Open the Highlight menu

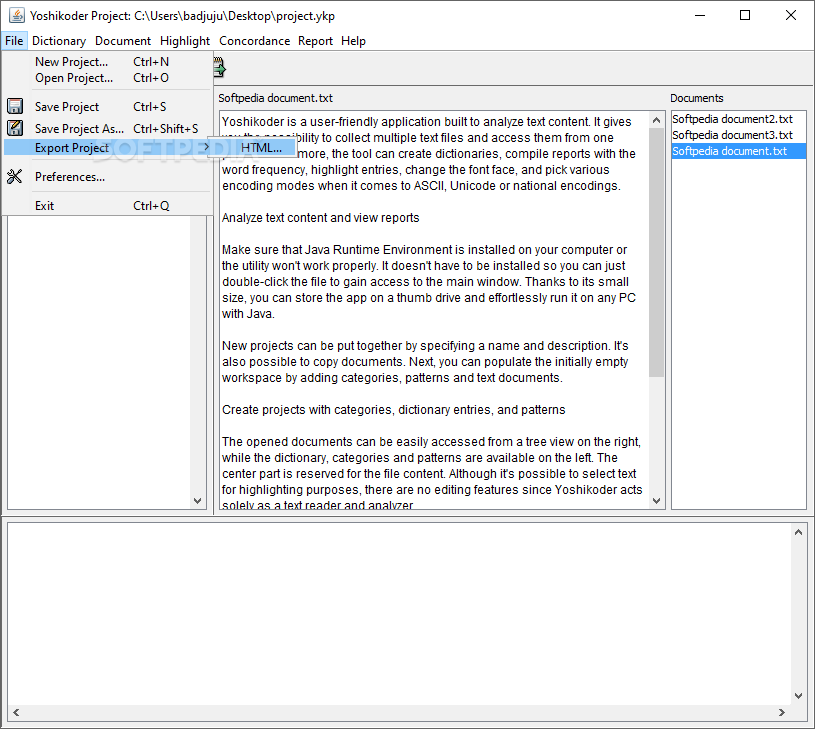185,41
